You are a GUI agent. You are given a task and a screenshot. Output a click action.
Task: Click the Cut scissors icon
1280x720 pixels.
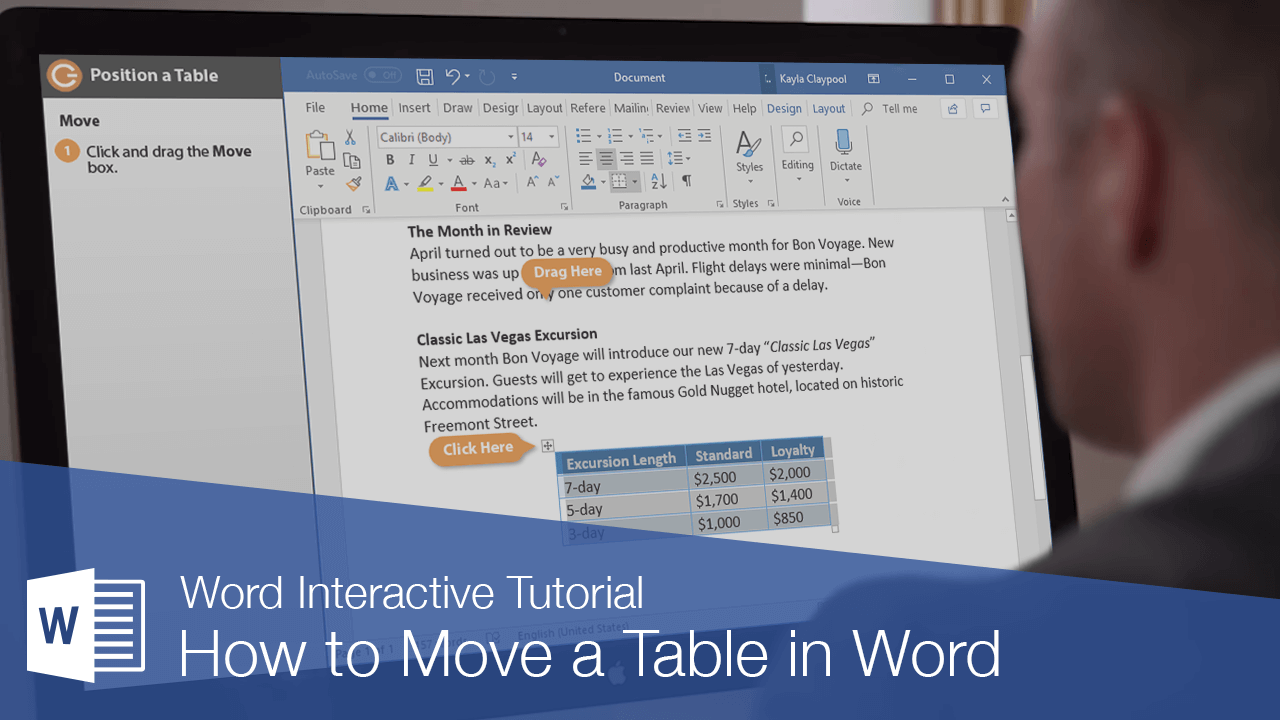pyautogui.click(x=350, y=136)
